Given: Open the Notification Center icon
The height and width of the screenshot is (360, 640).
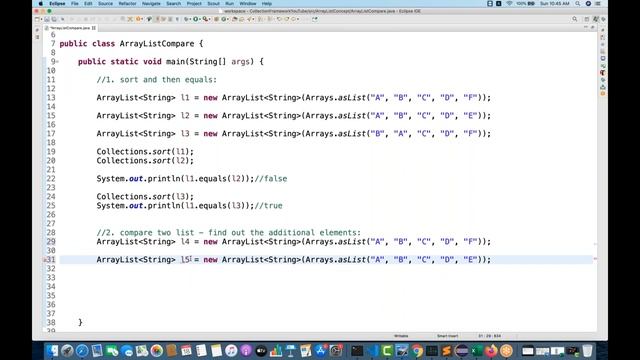Looking at the screenshot, I should (598, 3).
